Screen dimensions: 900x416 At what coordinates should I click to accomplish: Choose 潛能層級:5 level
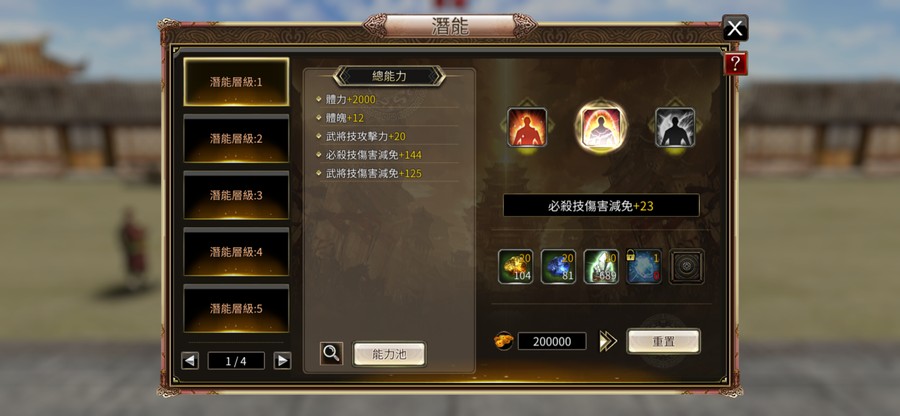click(x=236, y=309)
